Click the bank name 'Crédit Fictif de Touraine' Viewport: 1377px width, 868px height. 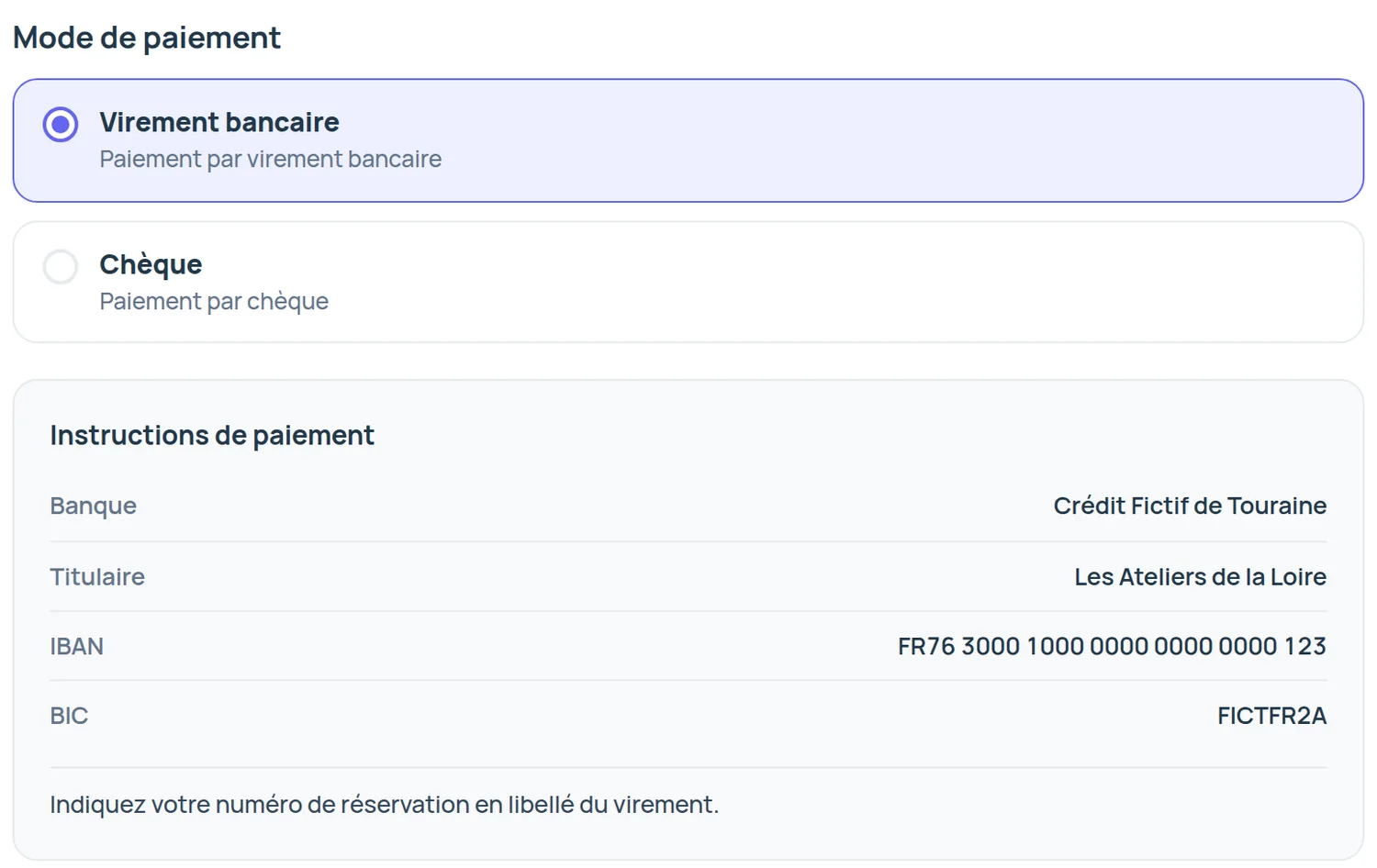1190,506
